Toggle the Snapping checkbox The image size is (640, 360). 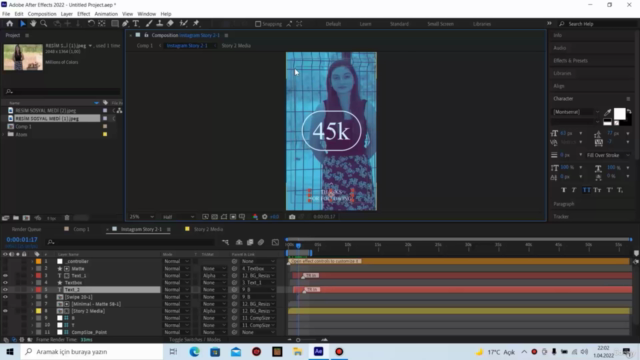[x=258, y=24]
